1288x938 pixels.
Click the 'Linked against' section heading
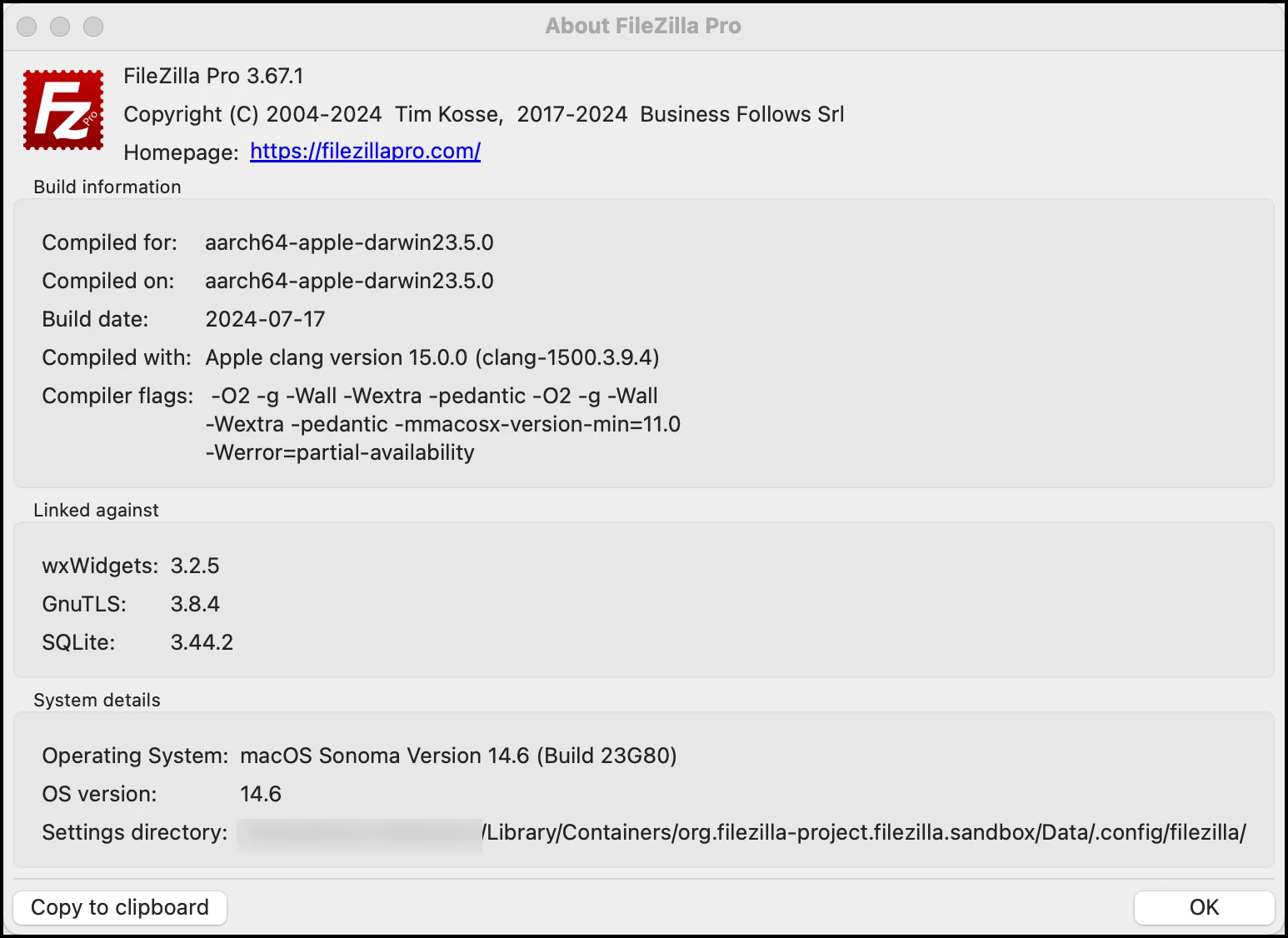tap(96, 510)
